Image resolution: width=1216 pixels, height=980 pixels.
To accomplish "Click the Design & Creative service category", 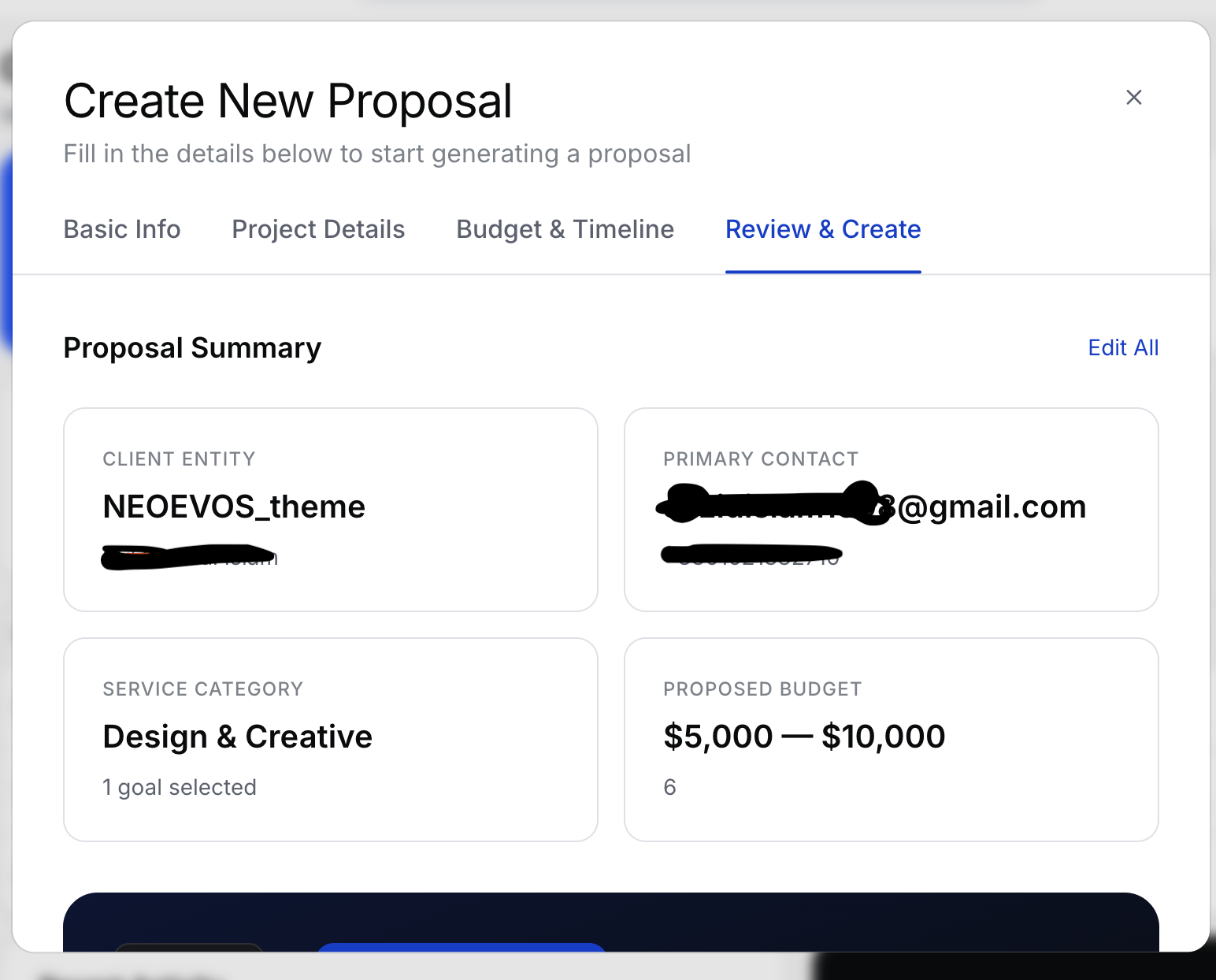I will click(x=237, y=737).
